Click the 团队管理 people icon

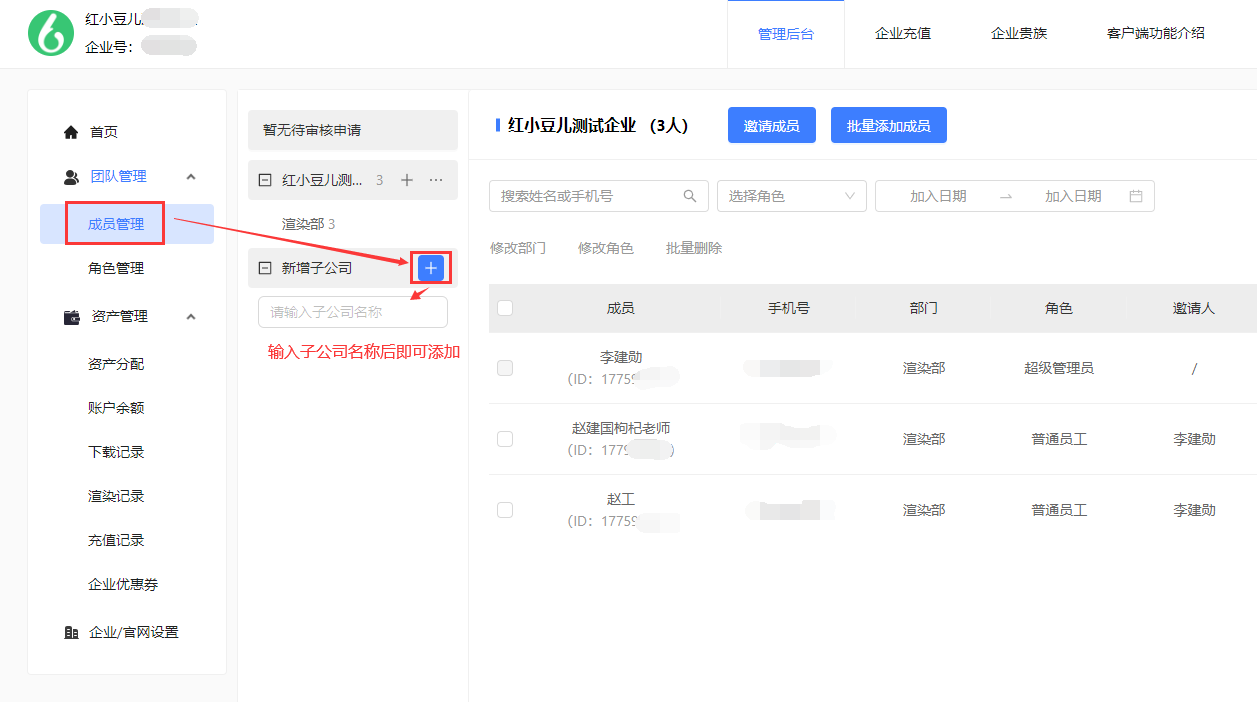(71, 177)
